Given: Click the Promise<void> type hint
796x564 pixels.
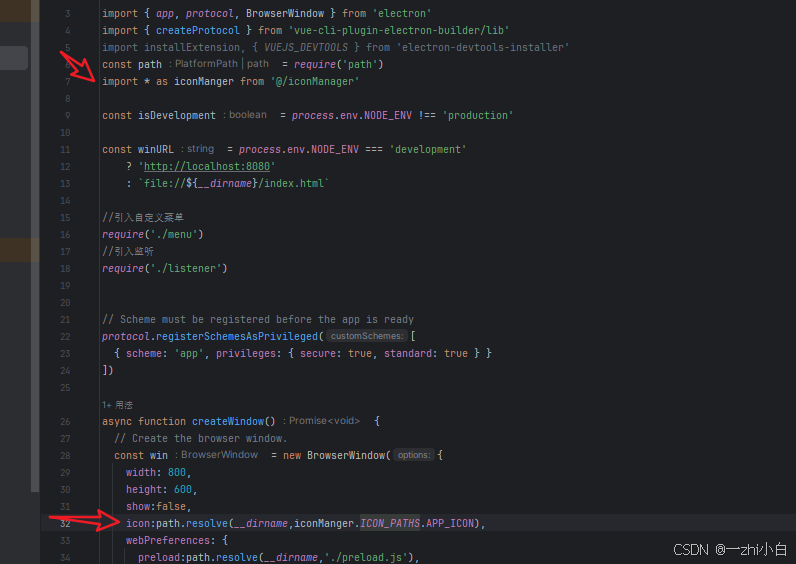Looking at the screenshot, I should click(x=324, y=421).
